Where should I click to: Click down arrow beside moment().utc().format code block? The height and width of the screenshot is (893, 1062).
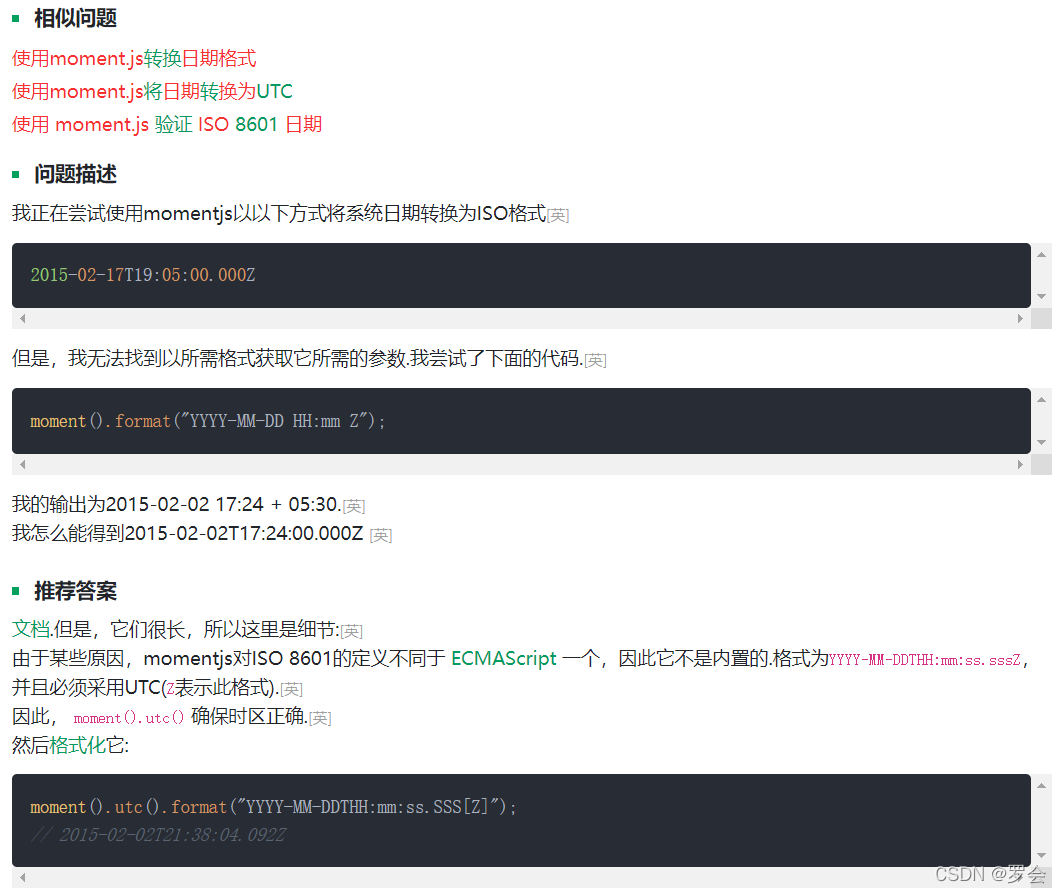click(x=1041, y=856)
